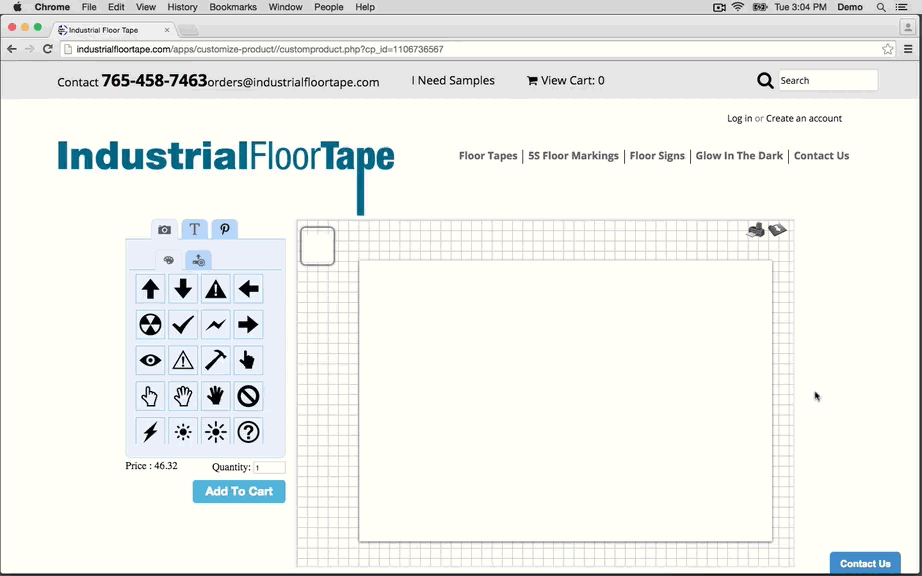
Task: Choose the hammer symbol
Action: (215, 360)
